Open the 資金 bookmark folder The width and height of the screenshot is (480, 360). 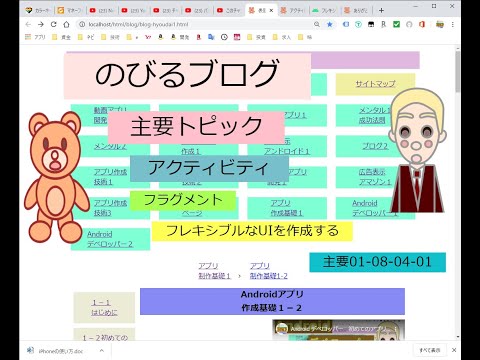(61, 37)
